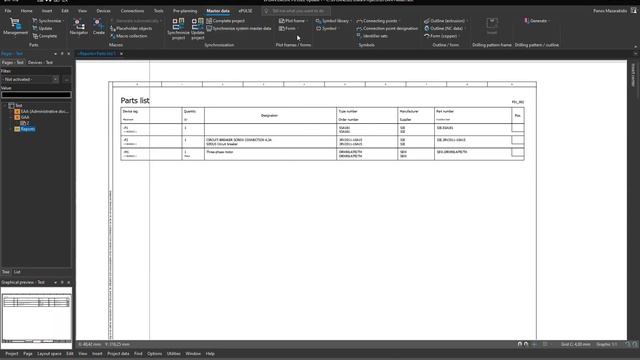Click the Value input field
The height and width of the screenshot is (360, 640).
[x=36, y=95]
